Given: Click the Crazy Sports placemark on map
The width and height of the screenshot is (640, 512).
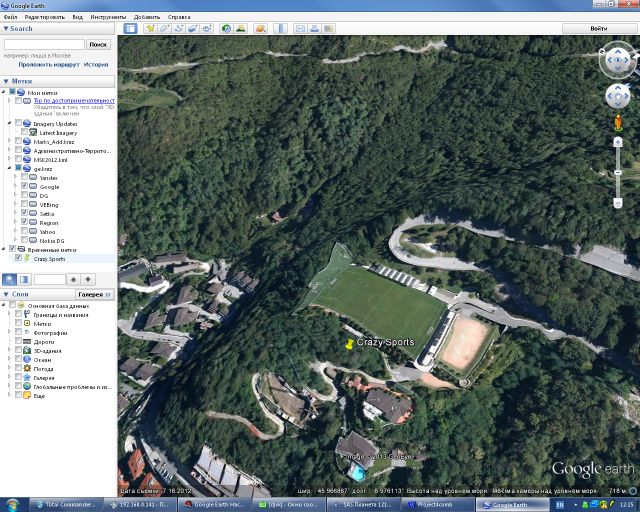Looking at the screenshot, I should pyautogui.click(x=349, y=344).
